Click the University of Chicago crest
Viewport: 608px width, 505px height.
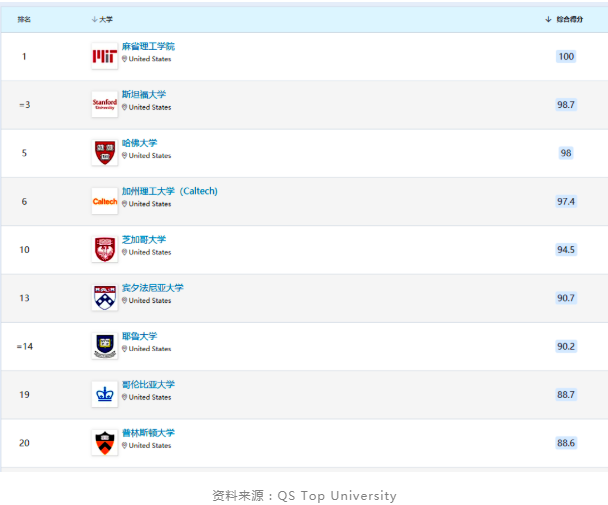[104, 249]
